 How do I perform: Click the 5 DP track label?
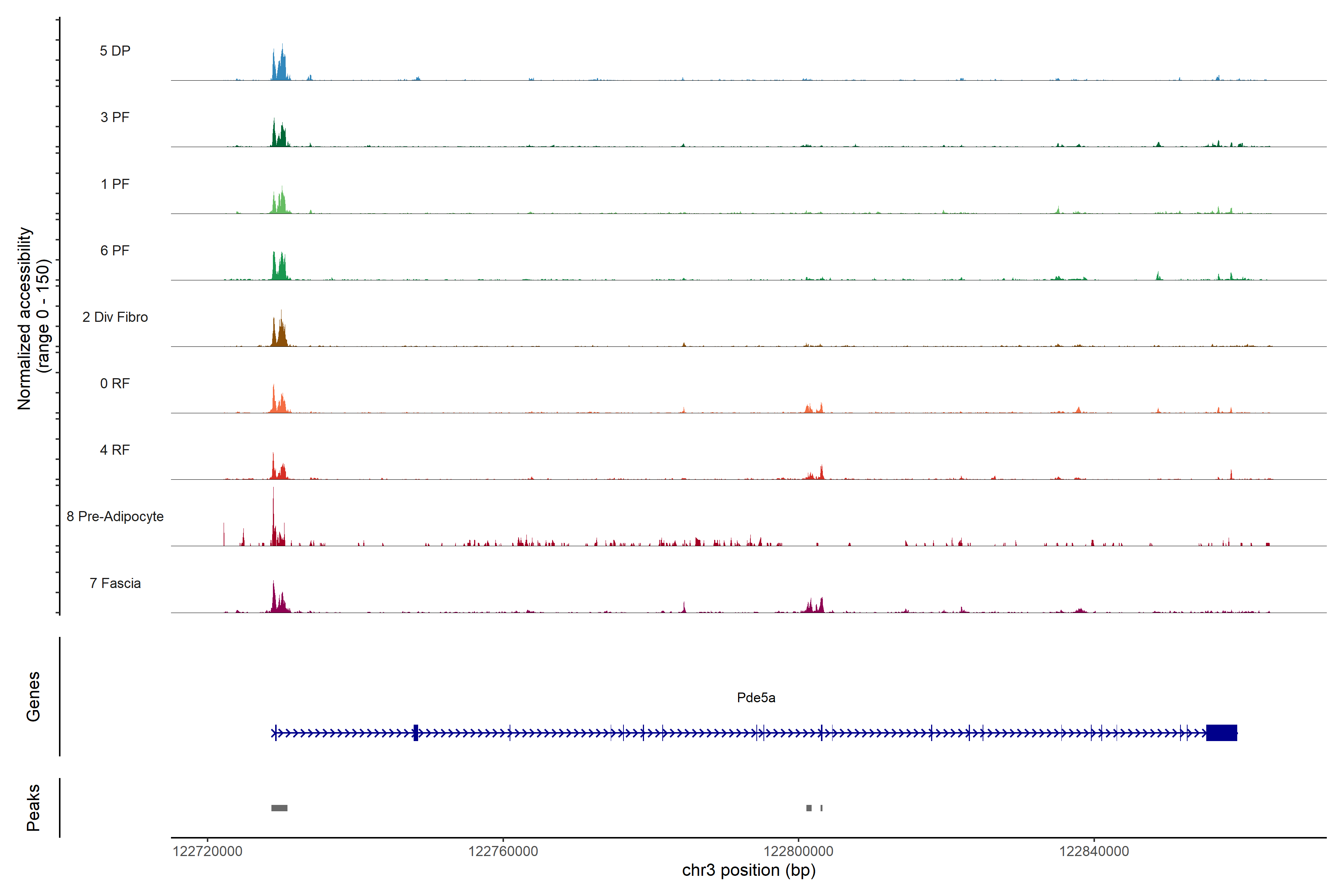(115, 51)
